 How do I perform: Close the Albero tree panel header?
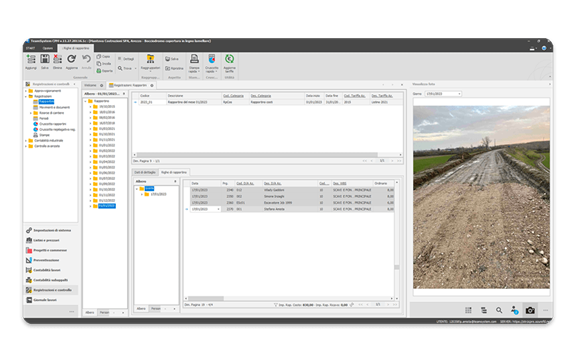coord(124,94)
